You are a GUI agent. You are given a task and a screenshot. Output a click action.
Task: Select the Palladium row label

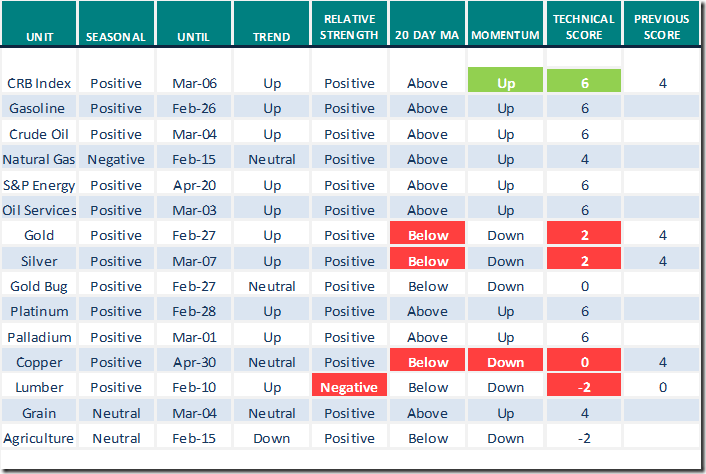coord(39,337)
